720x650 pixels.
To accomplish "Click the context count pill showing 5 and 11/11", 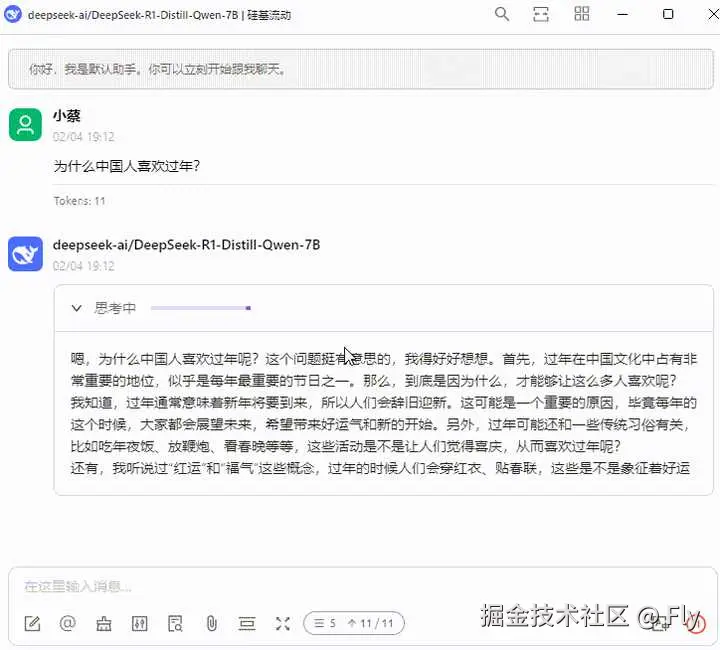I will click(x=354, y=623).
